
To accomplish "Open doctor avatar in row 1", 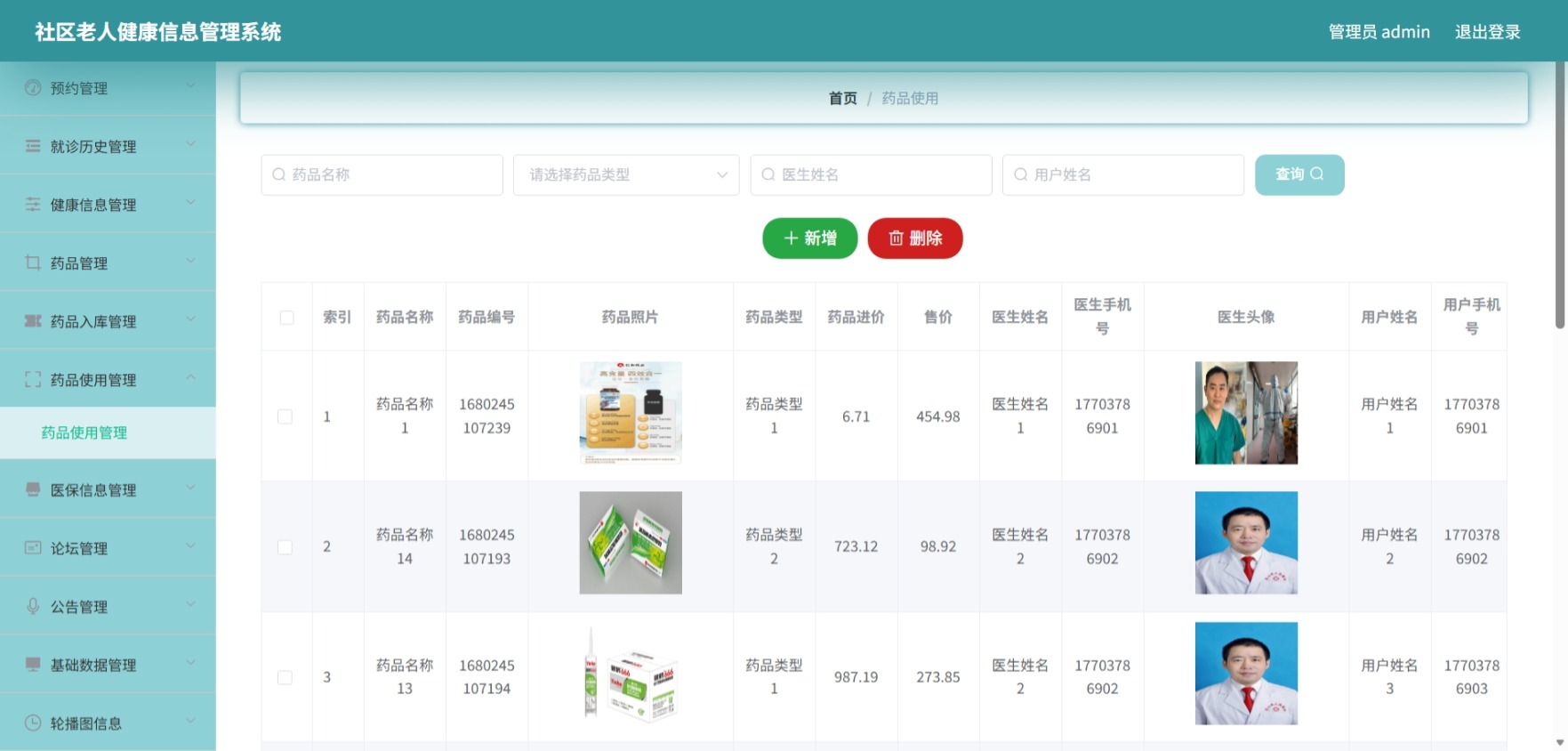I will click(x=1246, y=413).
